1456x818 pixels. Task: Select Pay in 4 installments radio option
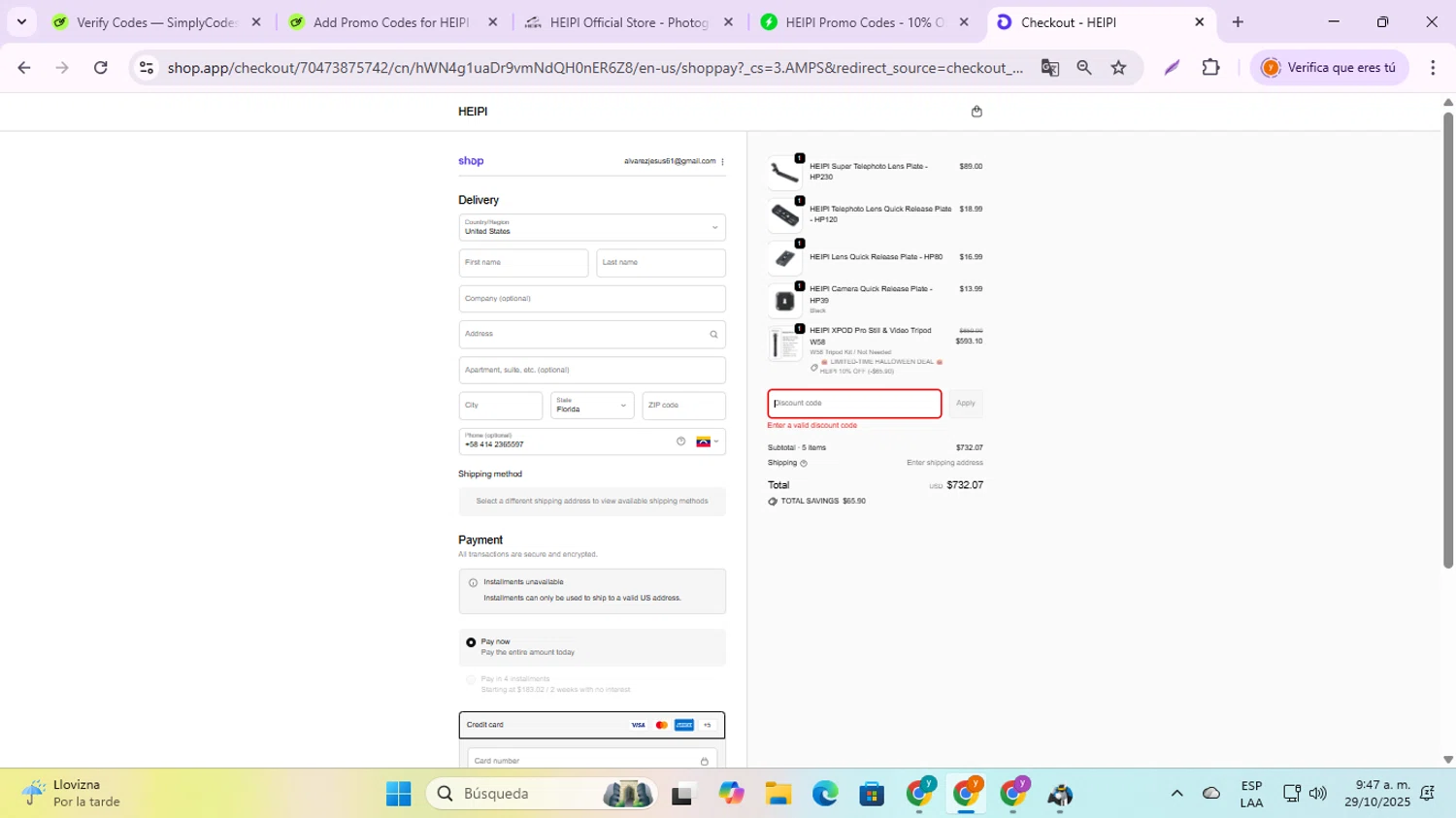[471, 680]
